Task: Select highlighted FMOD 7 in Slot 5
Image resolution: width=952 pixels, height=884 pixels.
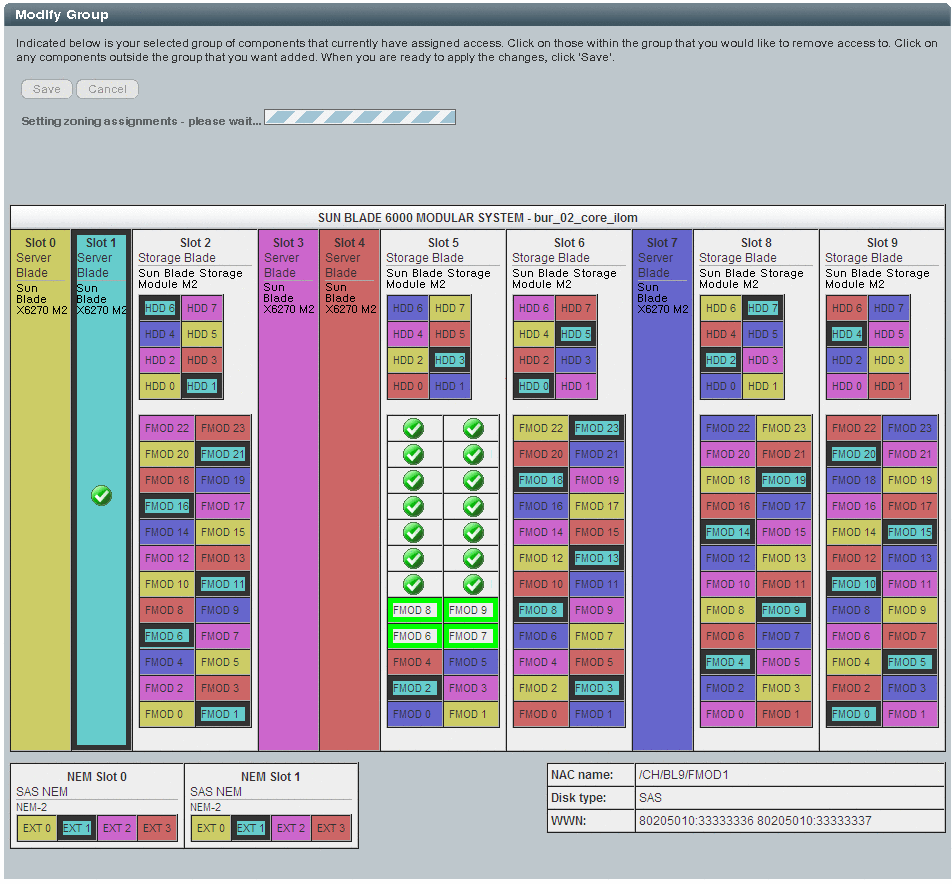Action: (x=471, y=636)
